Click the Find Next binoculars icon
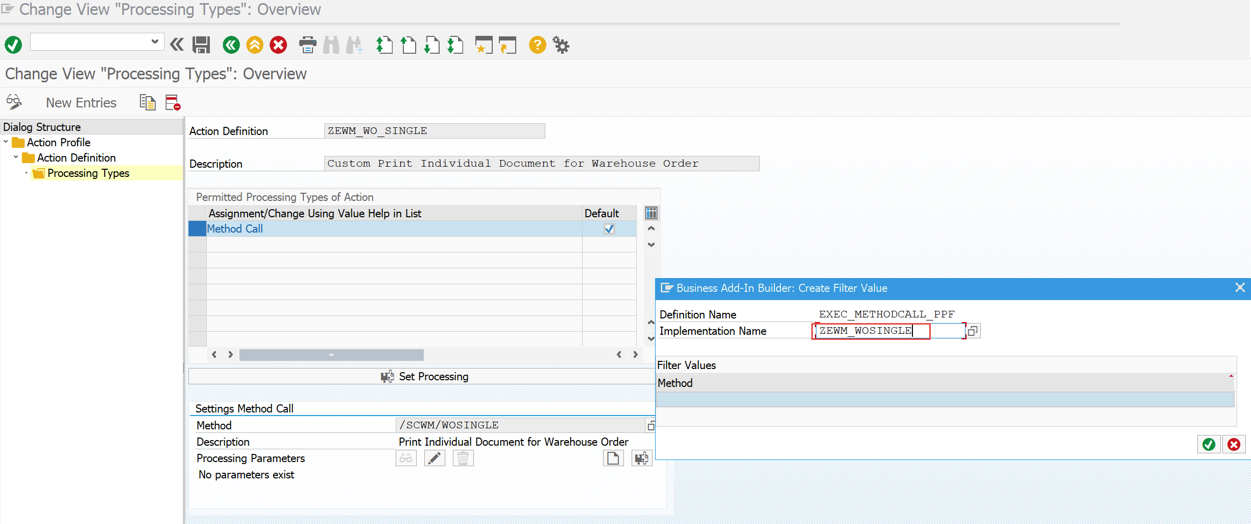The height and width of the screenshot is (524, 1251). 354,45
